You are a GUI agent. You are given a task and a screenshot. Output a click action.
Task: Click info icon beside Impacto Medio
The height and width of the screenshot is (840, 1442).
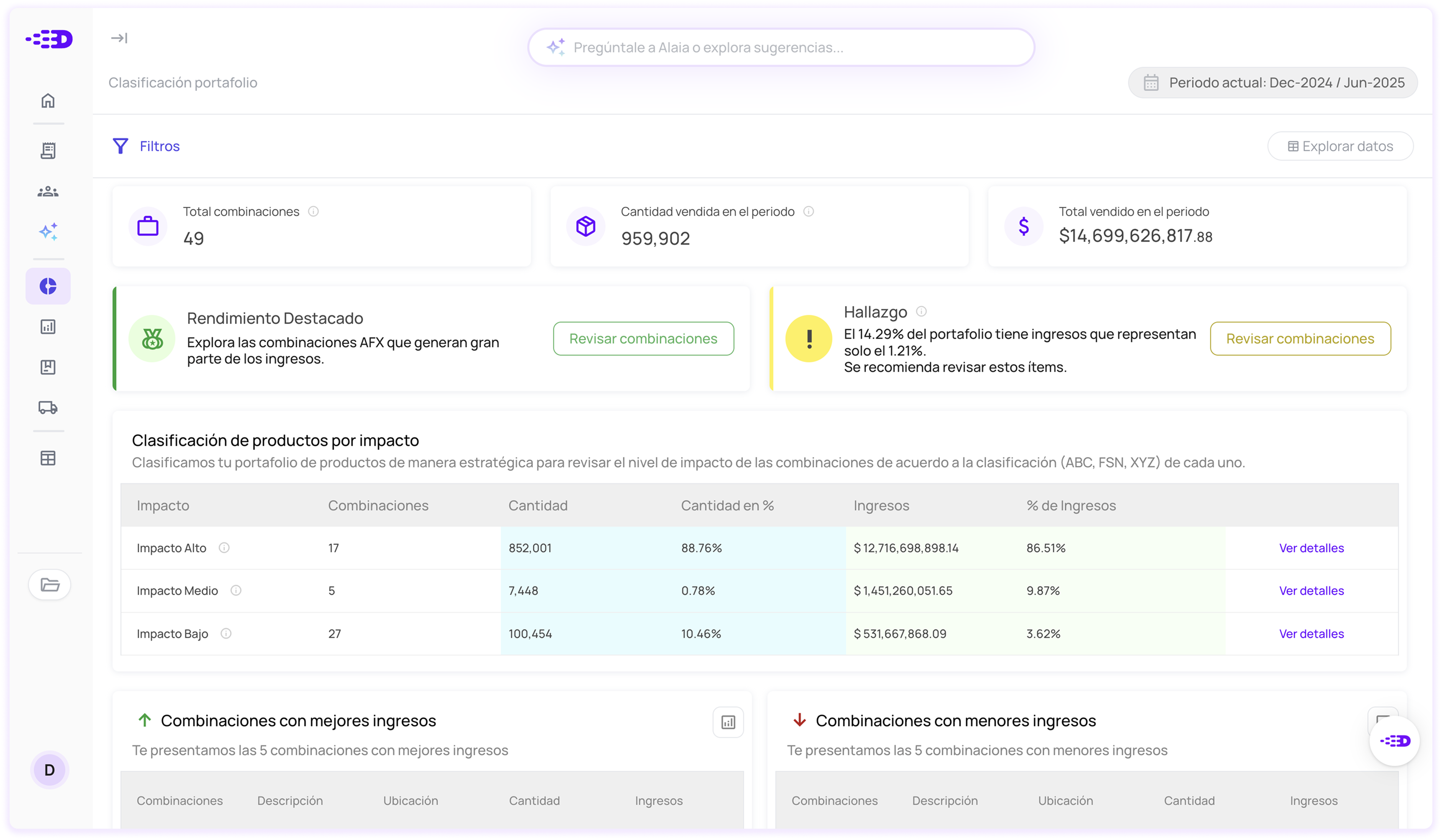pos(236,591)
